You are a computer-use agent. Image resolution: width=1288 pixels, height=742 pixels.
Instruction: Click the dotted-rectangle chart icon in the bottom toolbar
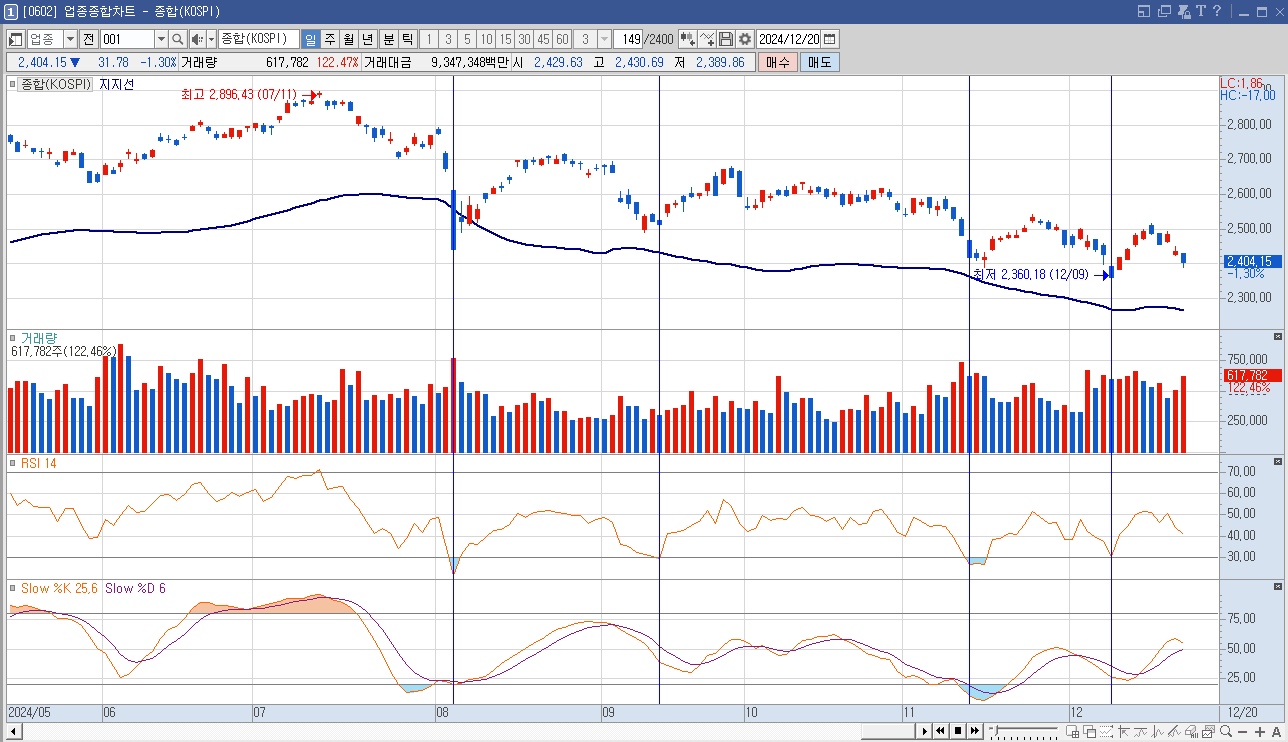pyautogui.click(x=1106, y=732)
